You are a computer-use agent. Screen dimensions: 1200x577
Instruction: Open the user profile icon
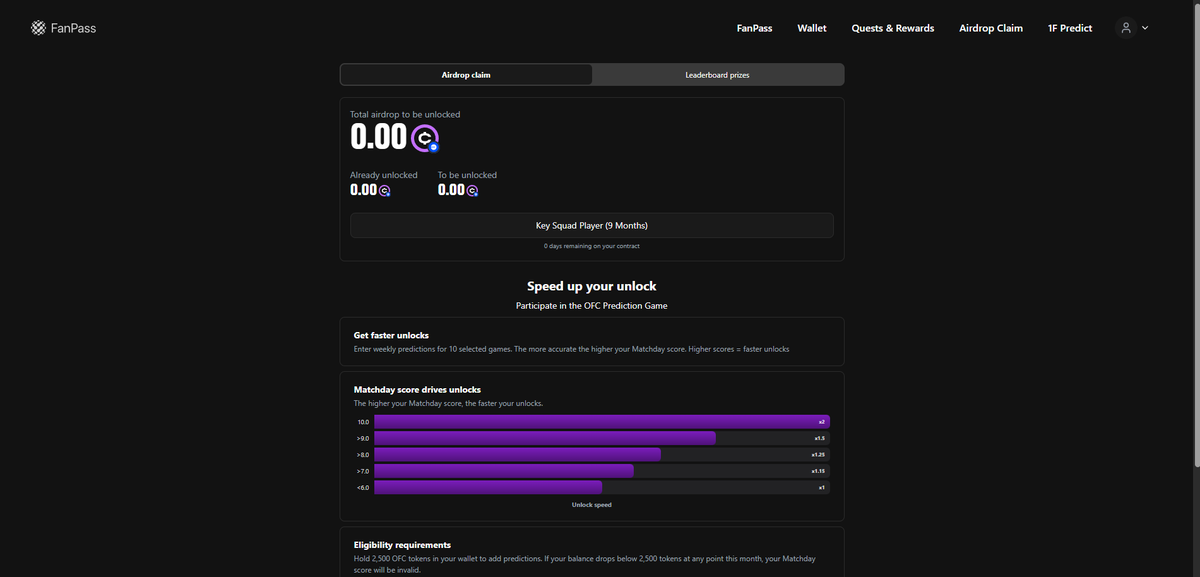pyautogui.click(x=1126, y=28)
